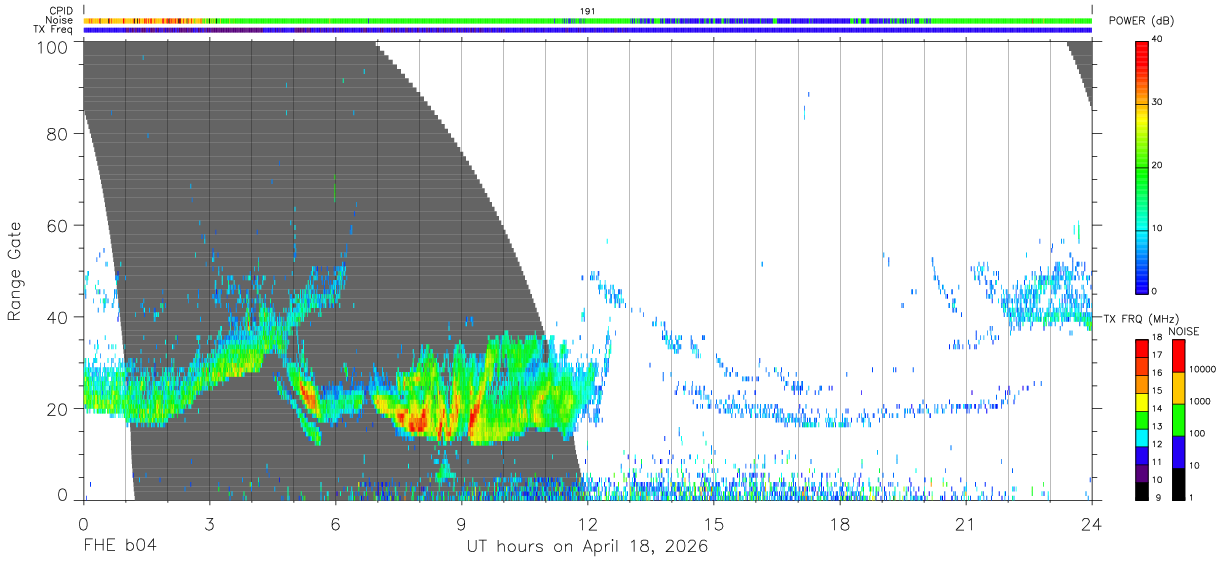
Task: Click the CPID value 191
Action: coord(588,11)
